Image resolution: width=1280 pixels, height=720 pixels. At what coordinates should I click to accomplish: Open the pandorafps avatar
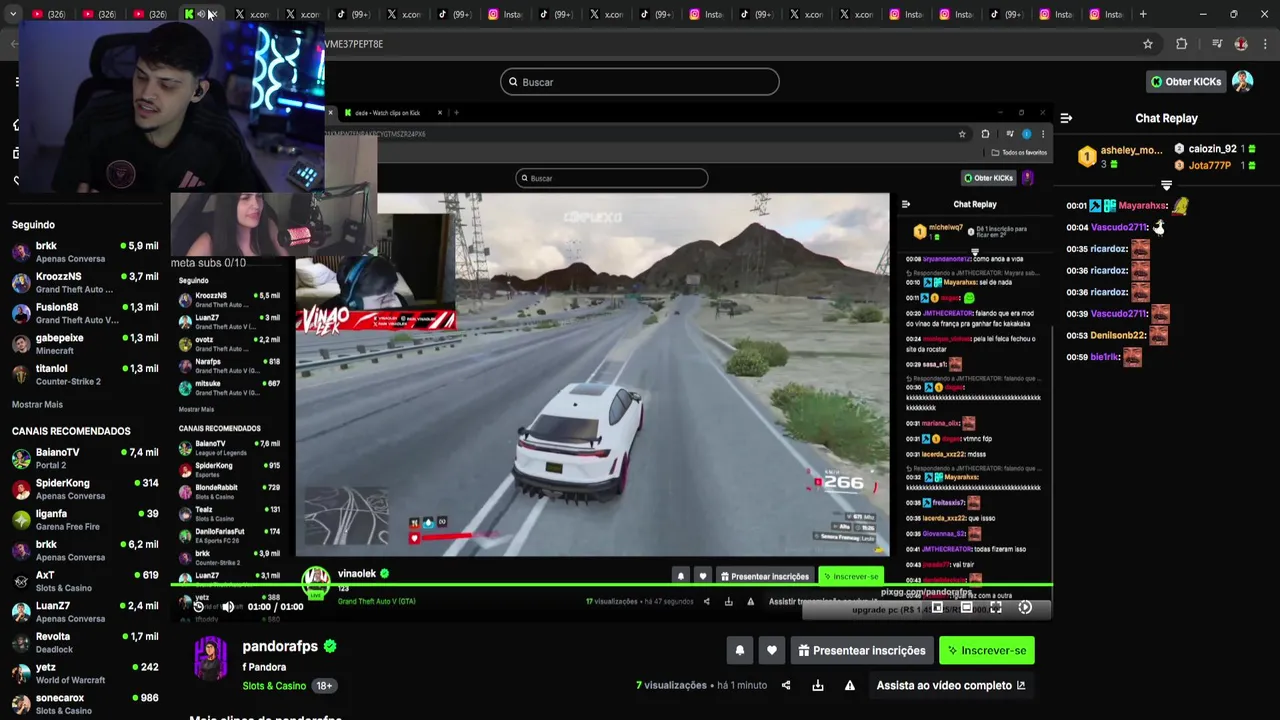click(x=211, y=658)
